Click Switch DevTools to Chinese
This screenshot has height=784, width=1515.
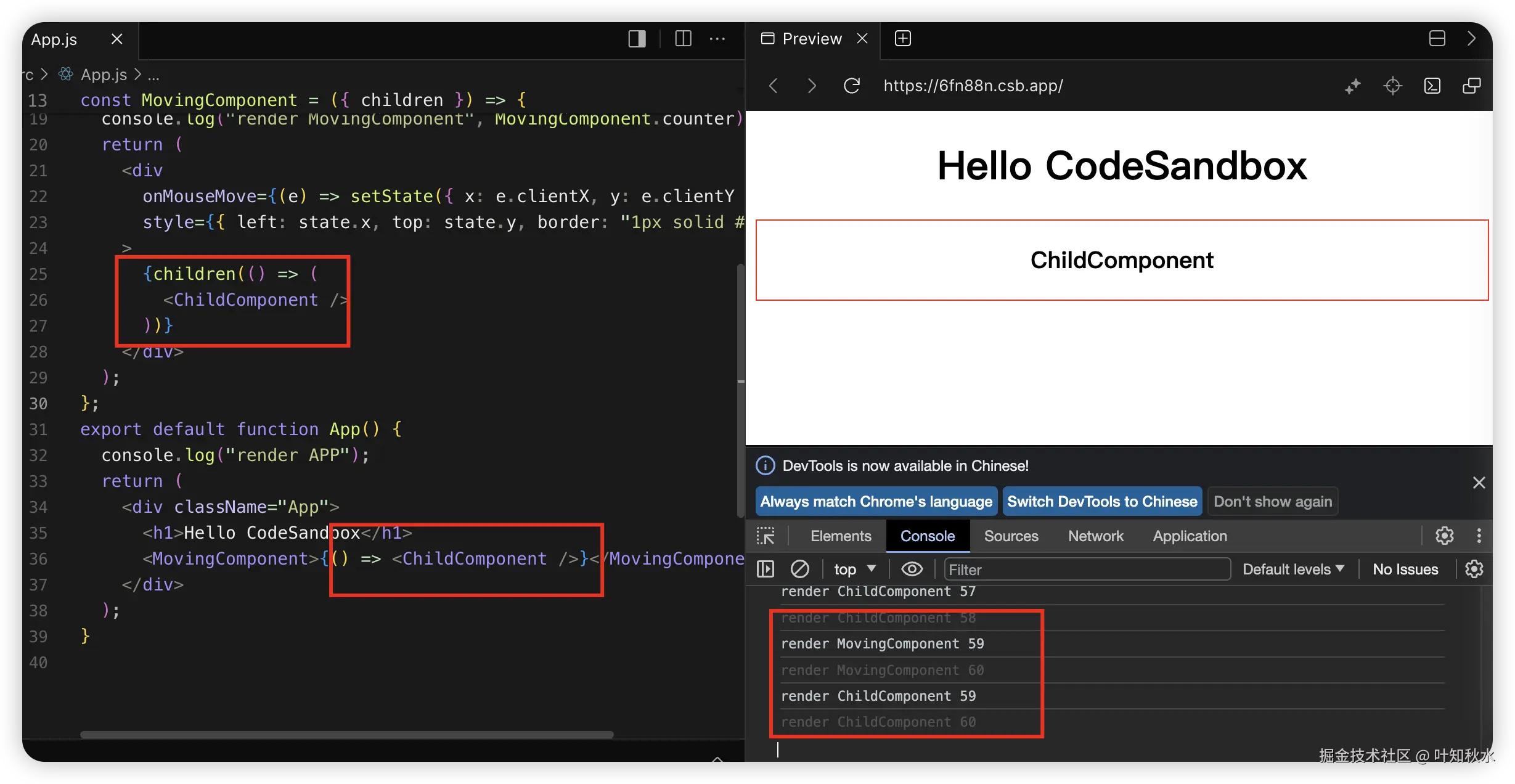click(x=1101, y=501)
